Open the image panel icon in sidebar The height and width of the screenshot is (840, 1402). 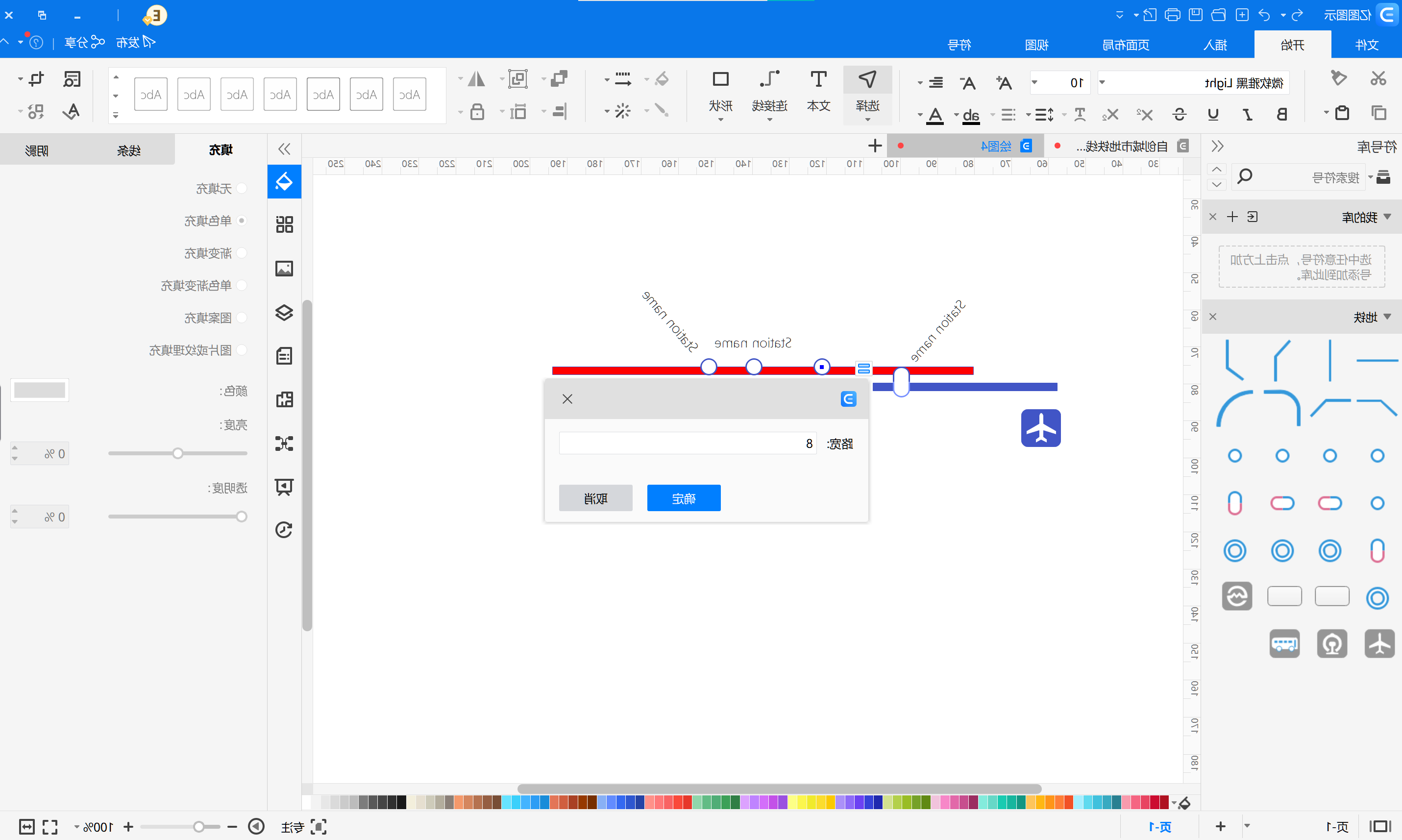[x=284, y=268]
